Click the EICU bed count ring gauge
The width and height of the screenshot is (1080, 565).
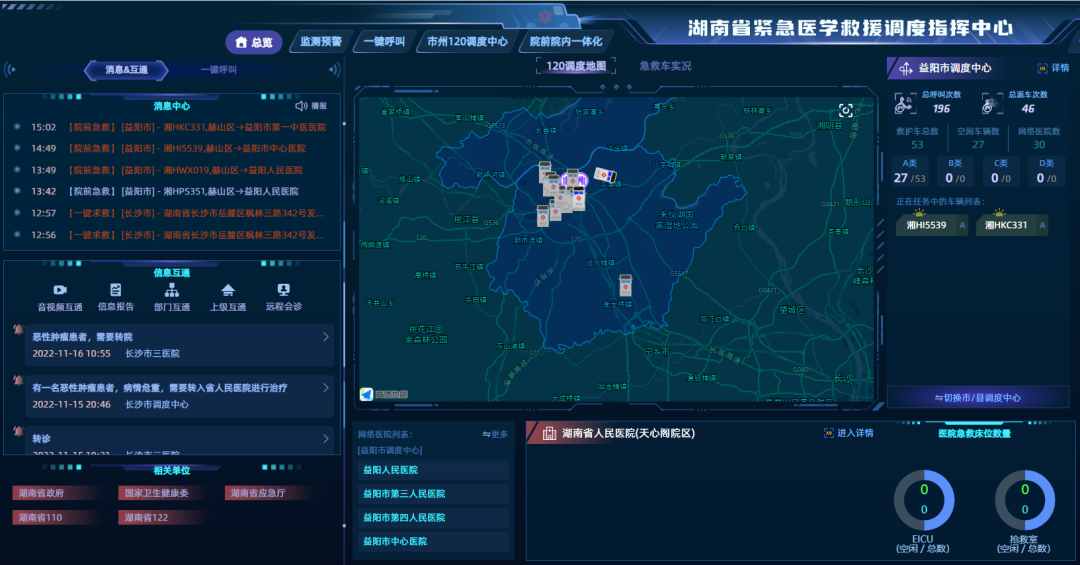(924, 500)
